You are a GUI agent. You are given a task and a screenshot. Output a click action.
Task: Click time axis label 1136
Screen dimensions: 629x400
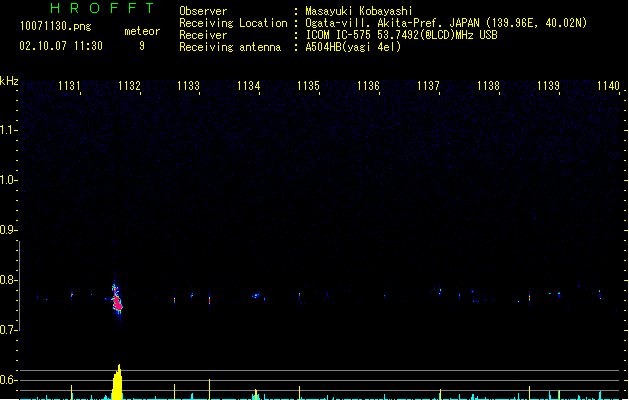(368, 86)
